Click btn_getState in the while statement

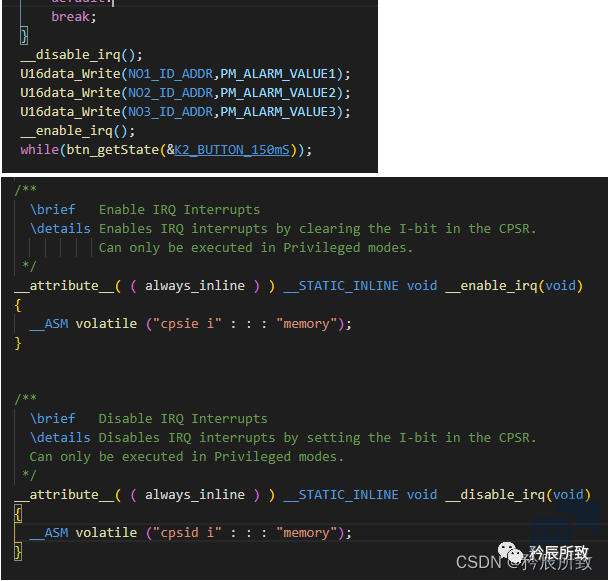coord(113,150)
